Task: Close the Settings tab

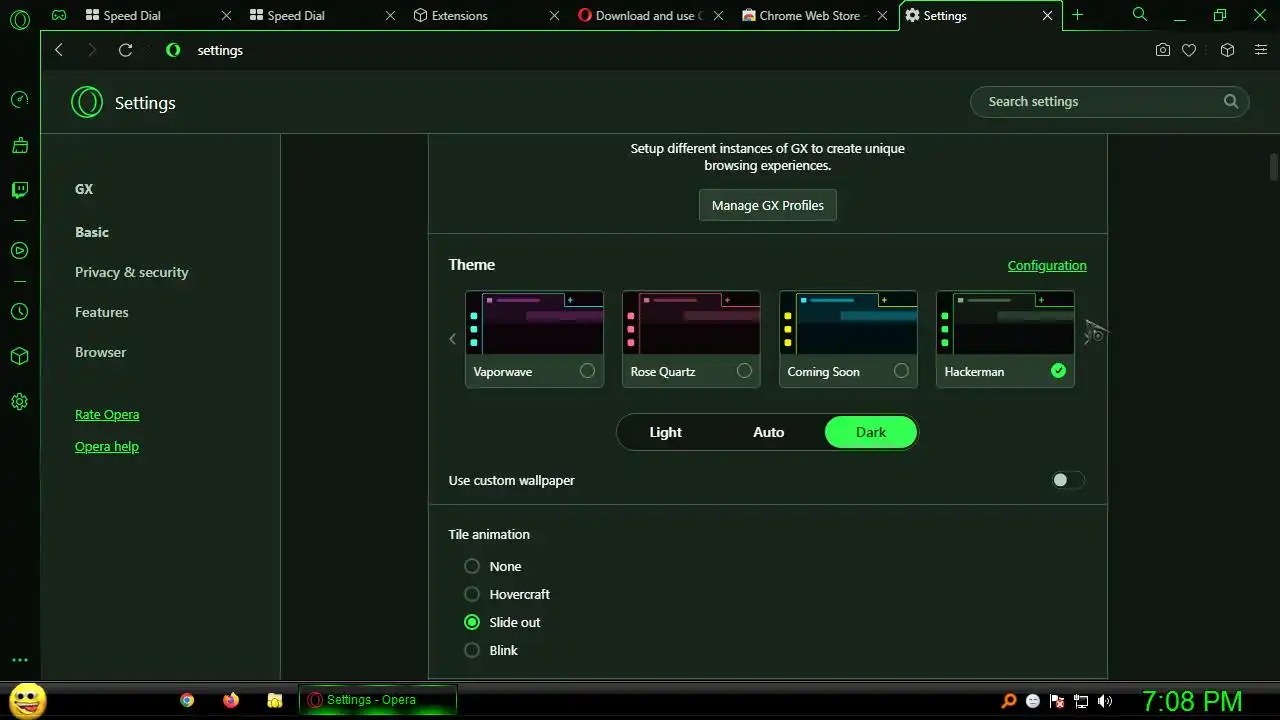Action: [1047, 16]
